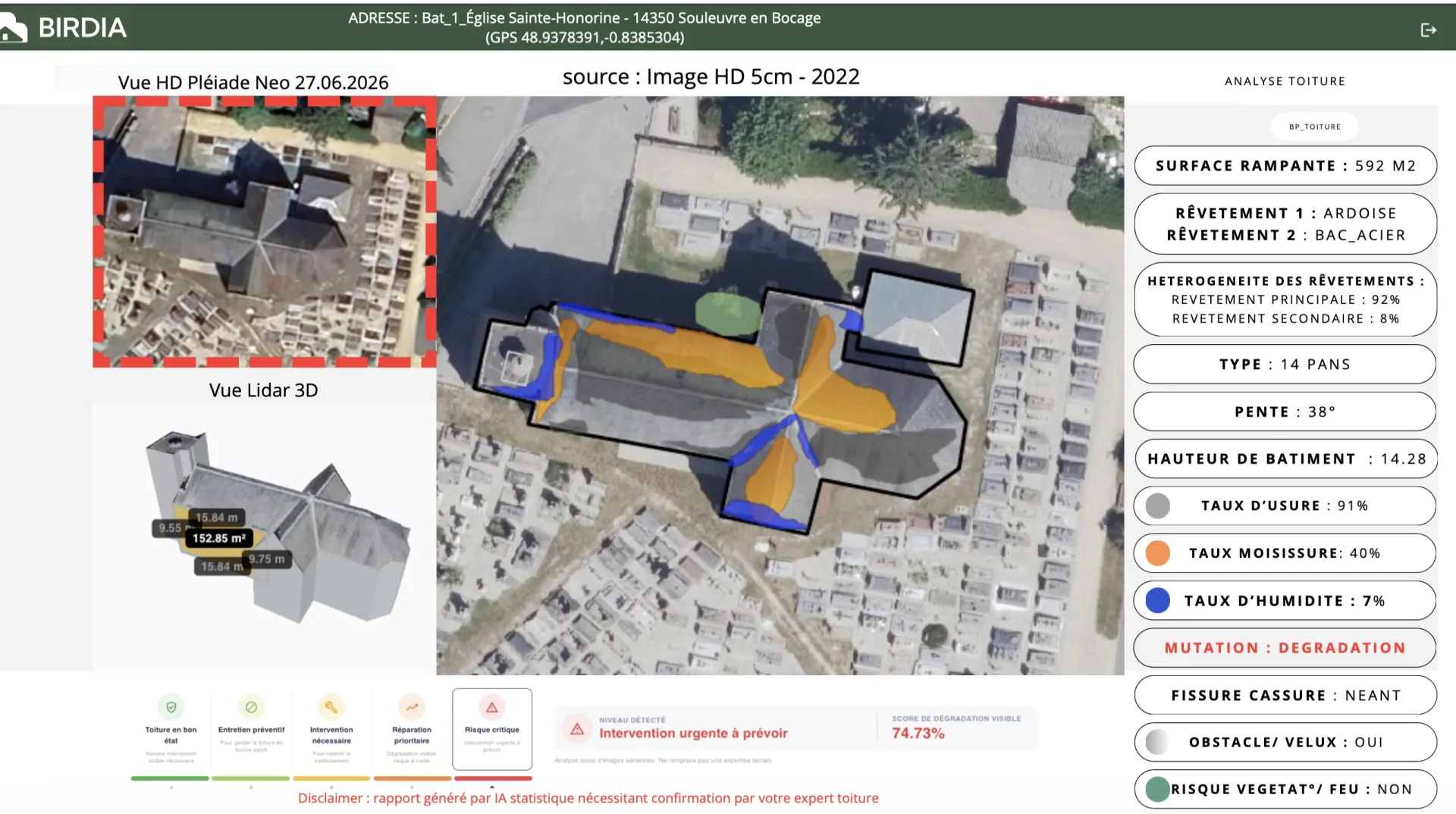
Task: Click the Vue Lidar 3D title
Action: 263,390
